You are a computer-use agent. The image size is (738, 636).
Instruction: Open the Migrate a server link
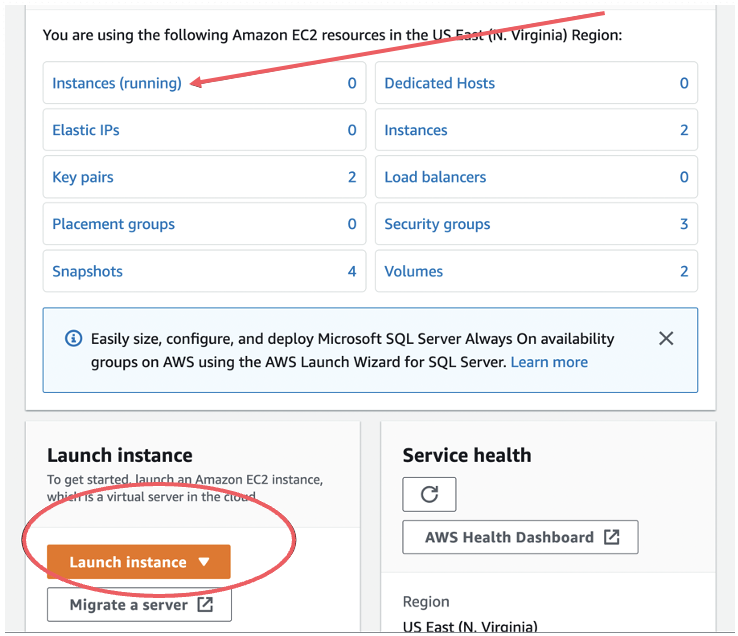139,604
